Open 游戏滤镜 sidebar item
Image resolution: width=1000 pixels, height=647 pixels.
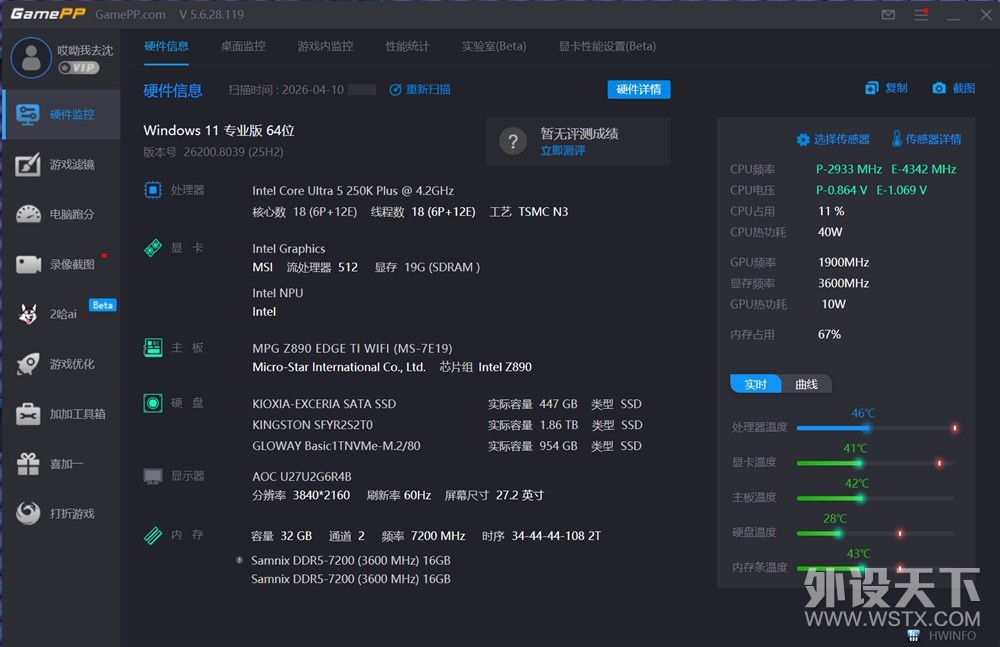pyautogui.click(x=61, y=165)
